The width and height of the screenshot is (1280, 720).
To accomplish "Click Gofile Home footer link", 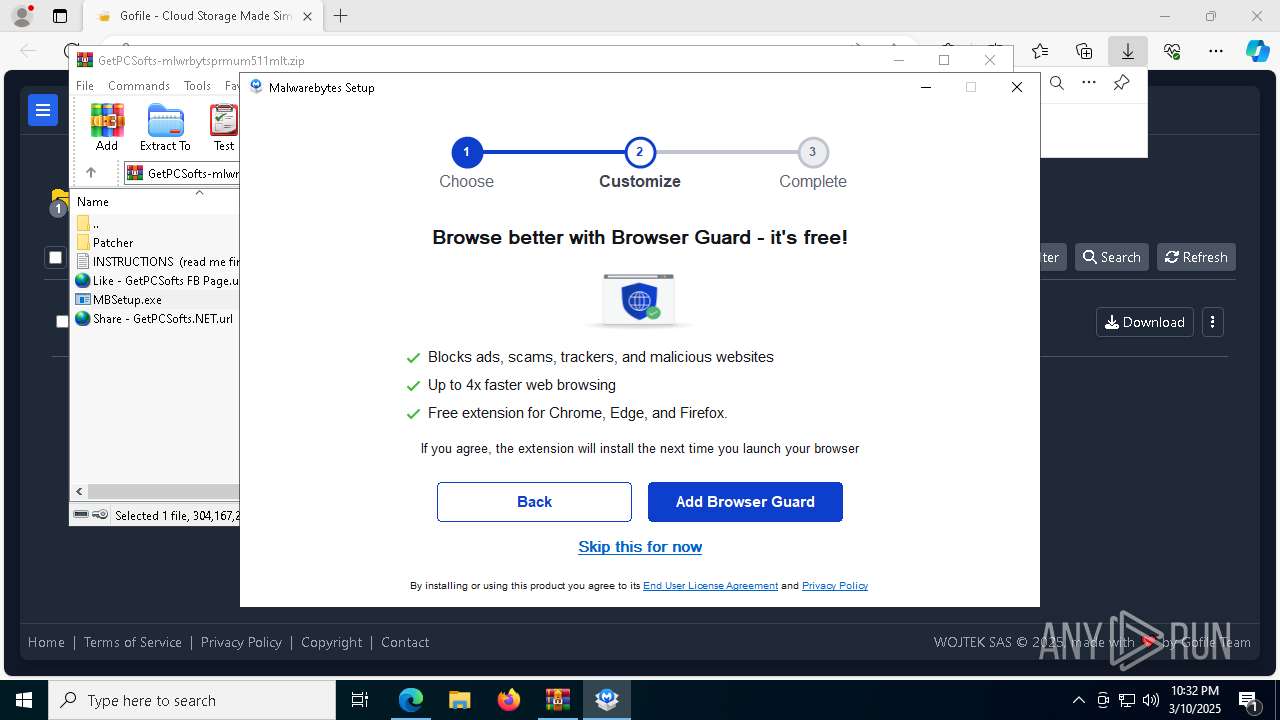I will click(x=46, y=642).
